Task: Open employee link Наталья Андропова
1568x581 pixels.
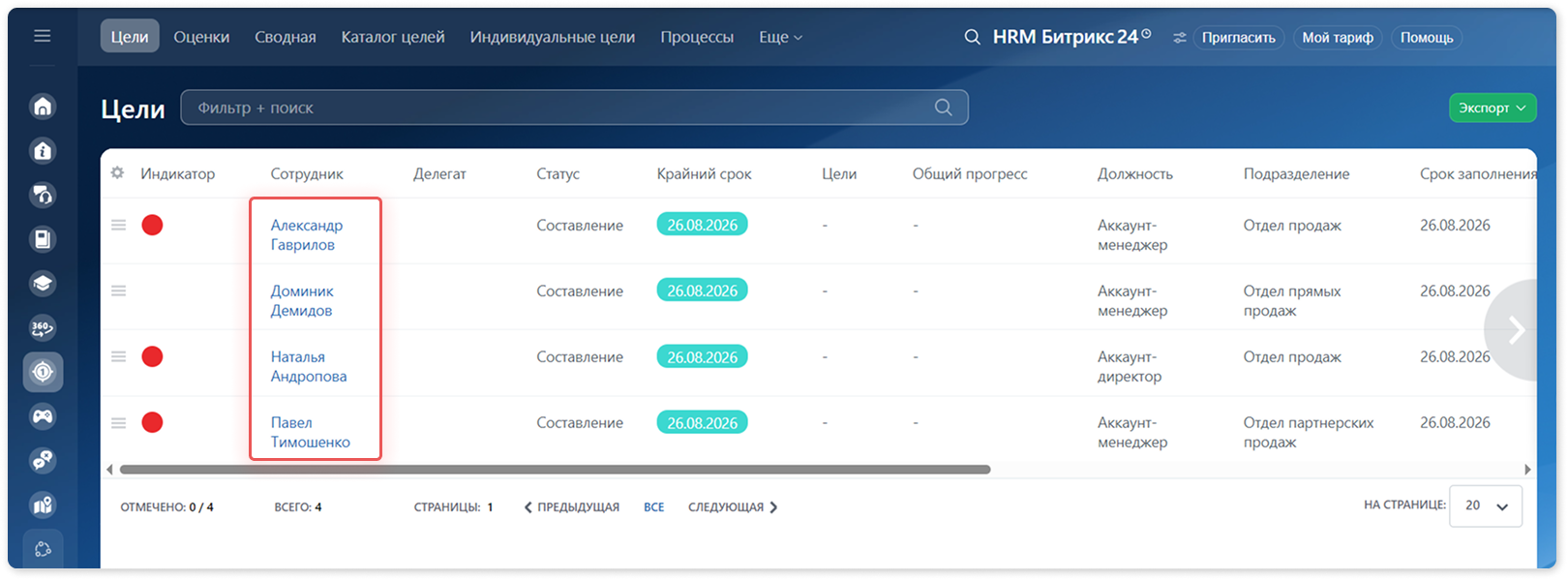Action: [x=309, y=366]
